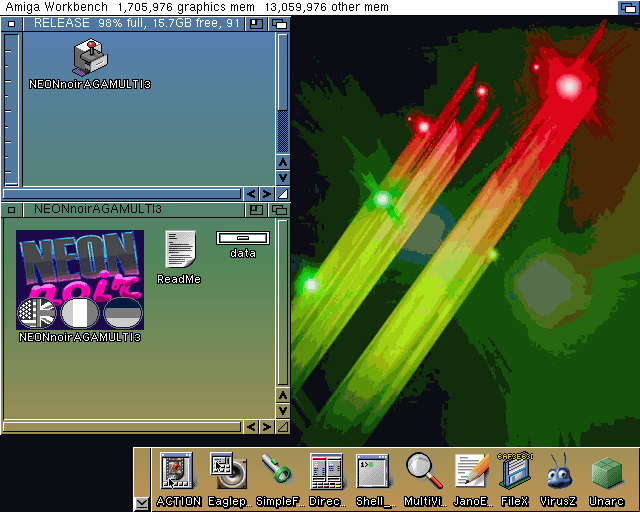The height and width of the screenshot is (512, 640).
Task: Click the right arrow in the RELEASE window
Action: coord(267,194)
